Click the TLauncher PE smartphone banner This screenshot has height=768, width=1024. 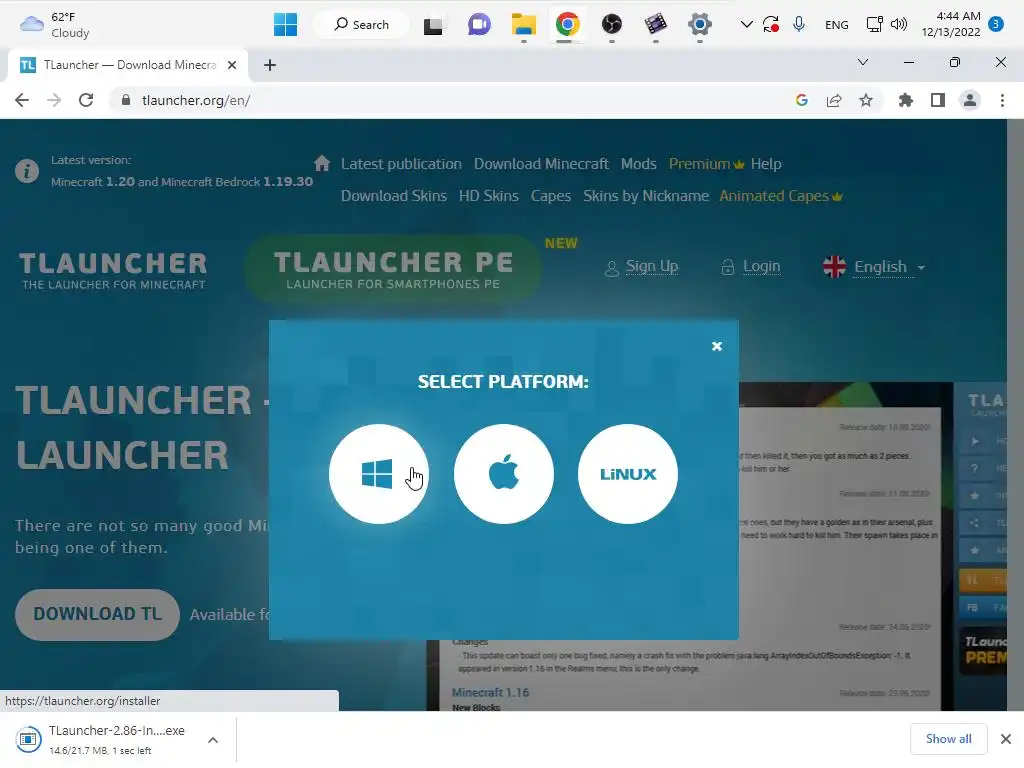pyautogui.click(x=392, y=269)
